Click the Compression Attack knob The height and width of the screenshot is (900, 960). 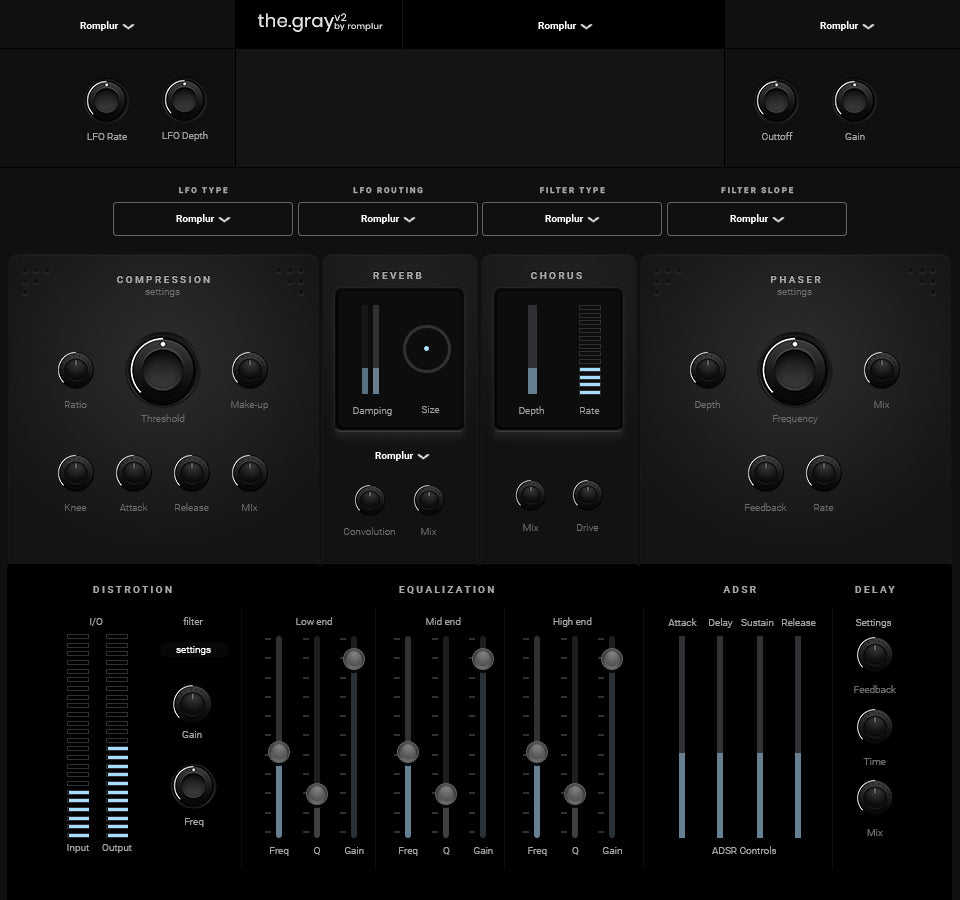point(133,473)
